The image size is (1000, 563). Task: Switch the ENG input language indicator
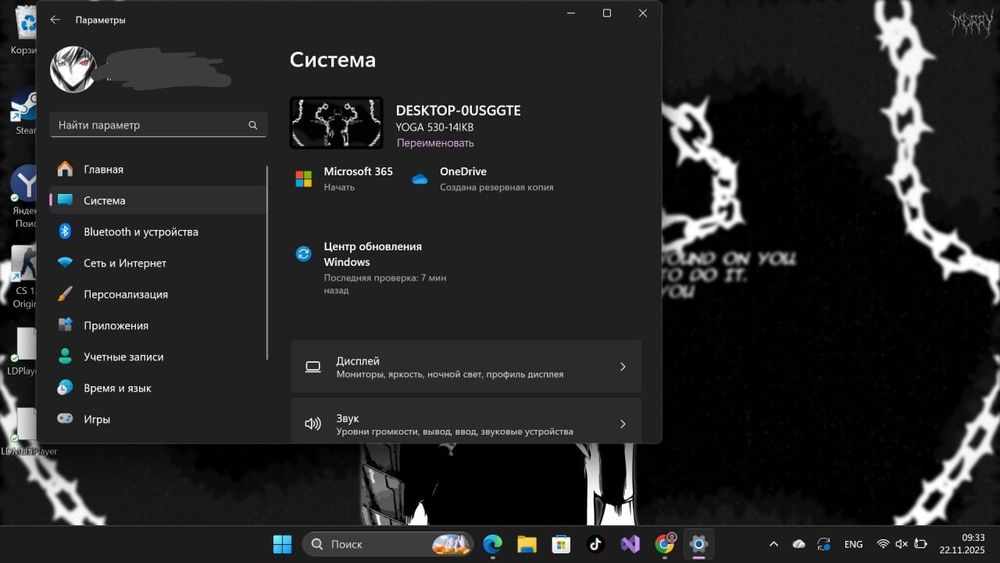[853, 544]
